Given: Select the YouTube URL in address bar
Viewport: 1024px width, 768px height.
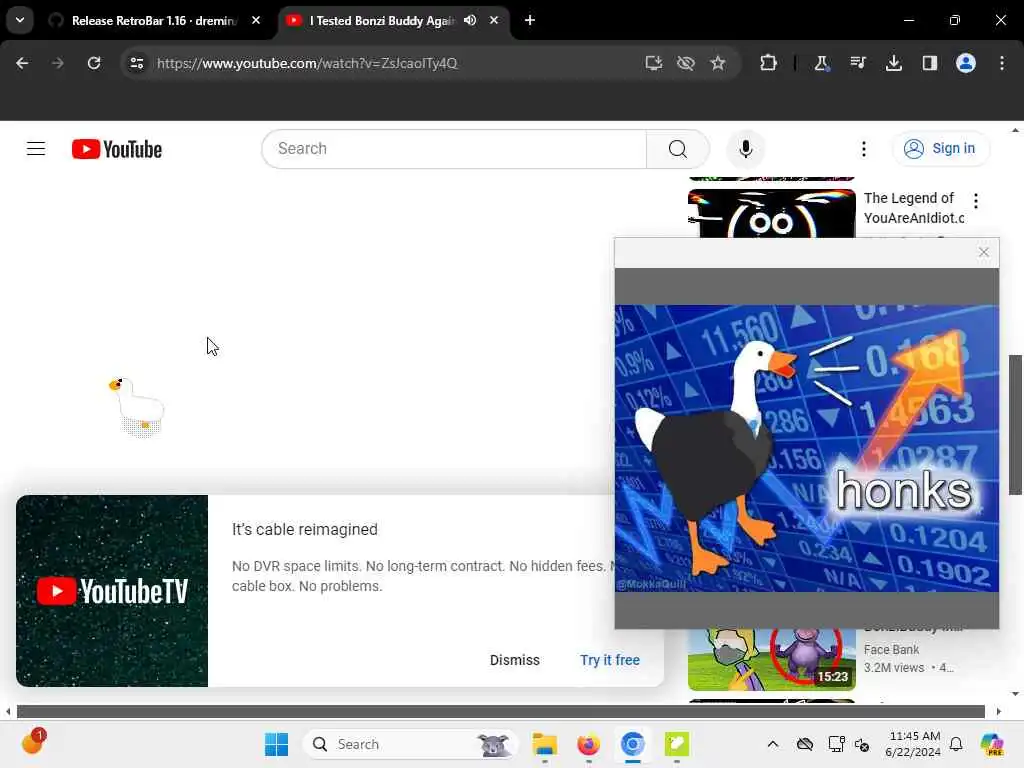Looking at the screenshot, I should (x=307, y=63).
